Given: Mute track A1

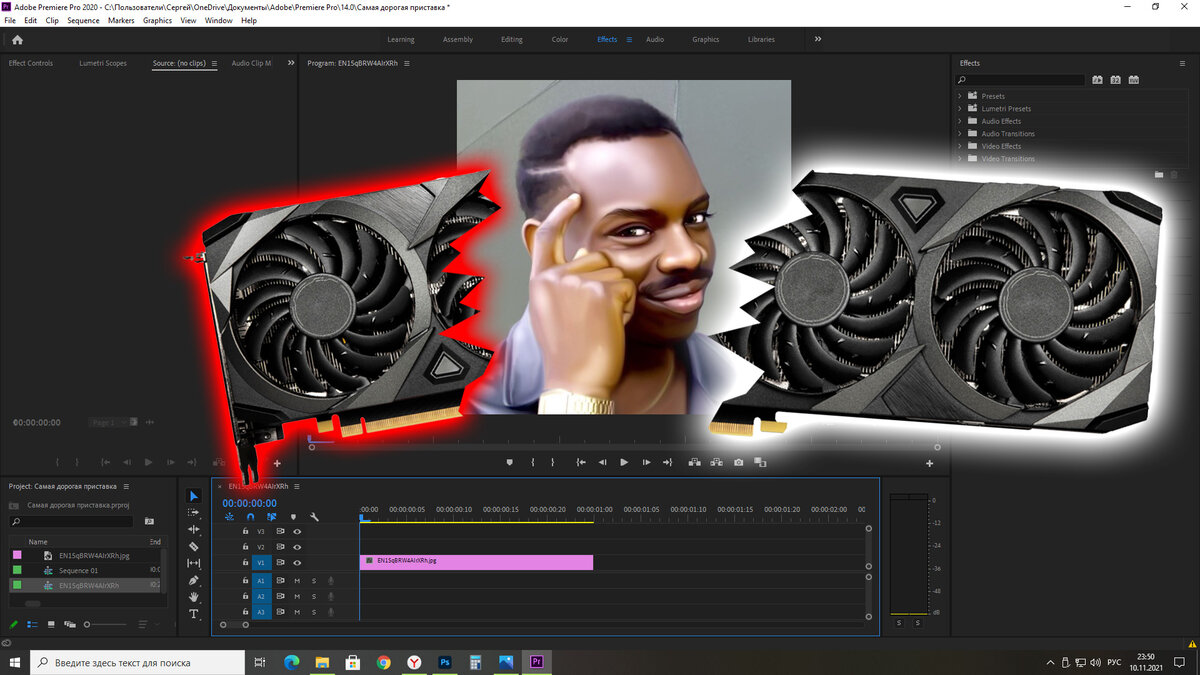Looking at the screenshot, I should tap(297, 580).
